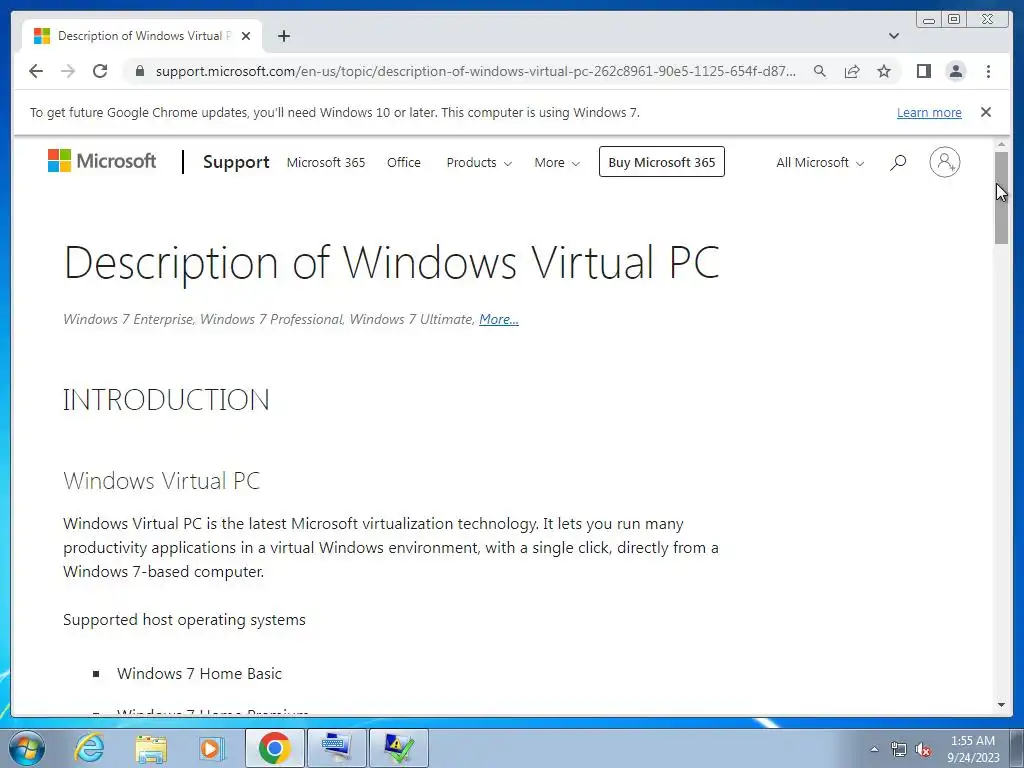Viewport: 1024px width, 768px height.
Task: Open the Windows Start menu
Action: click(26, 748)
